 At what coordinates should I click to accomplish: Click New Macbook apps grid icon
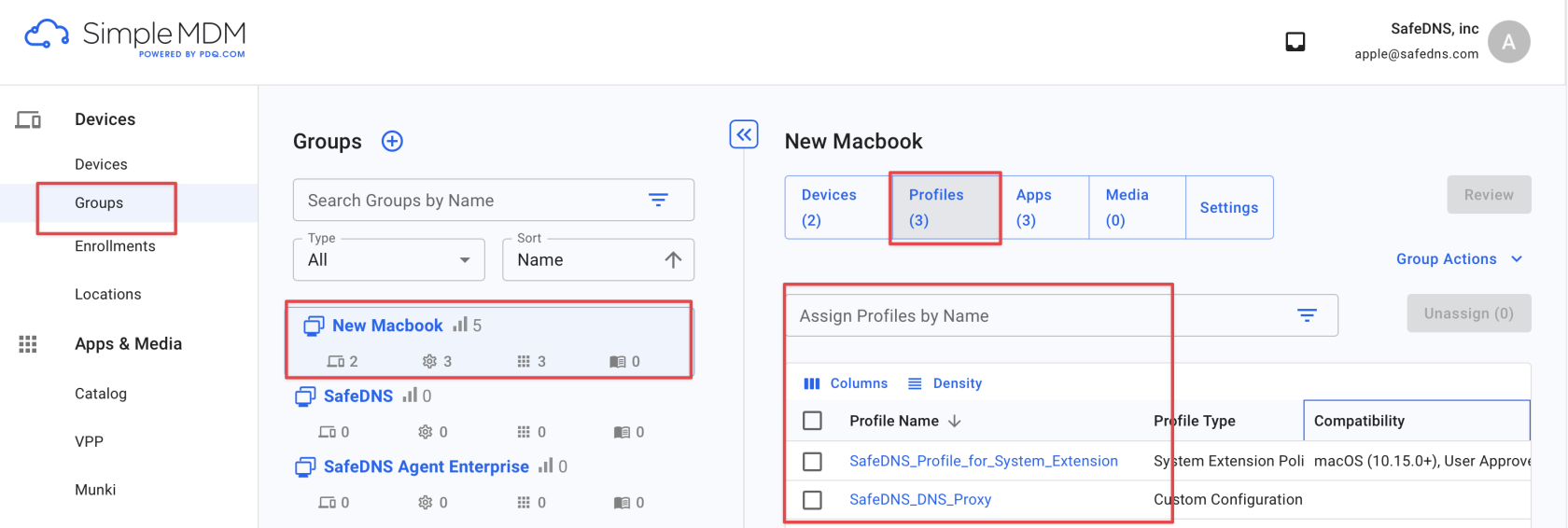[x=524, y=361]
